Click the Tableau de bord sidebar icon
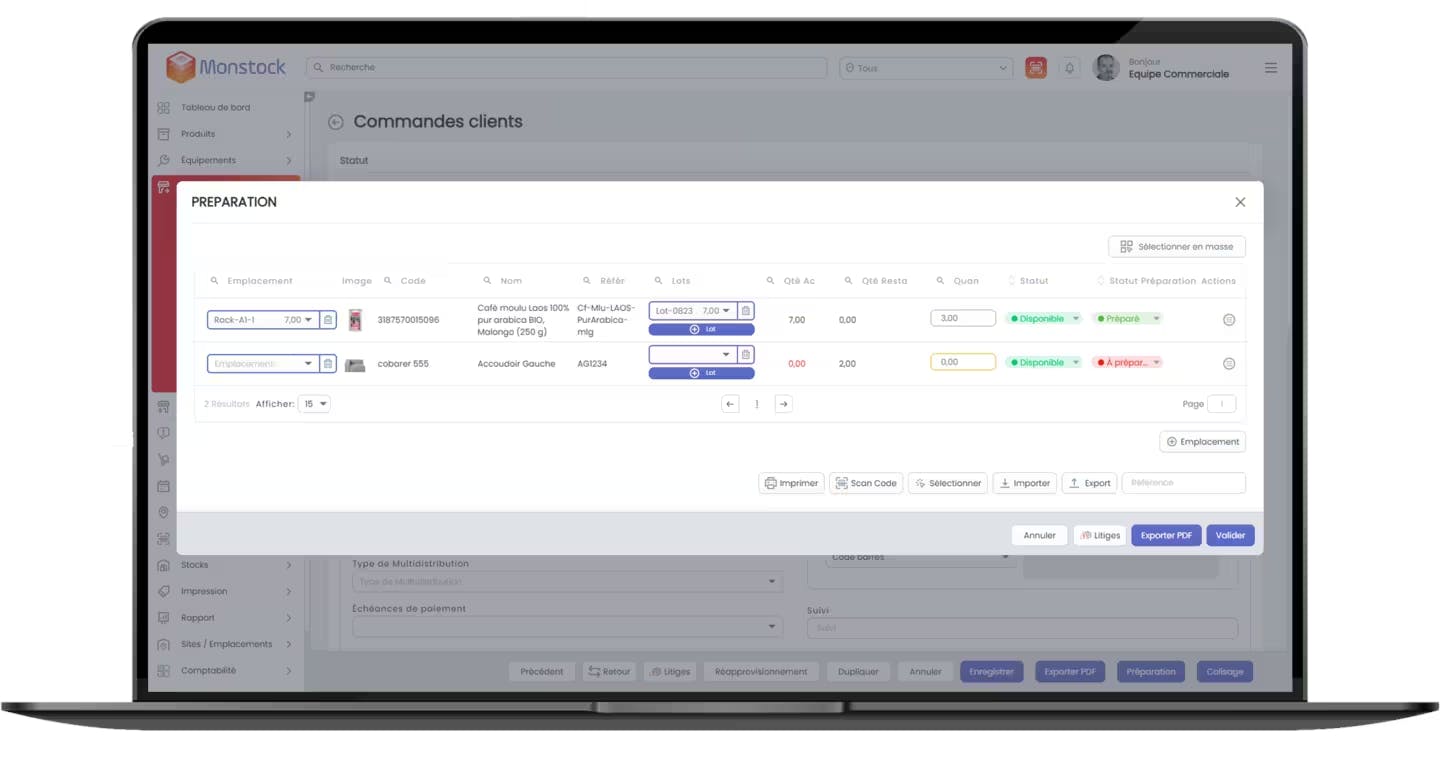The image size is (1440, 758). pyautogui.click(x=163, y=108)
